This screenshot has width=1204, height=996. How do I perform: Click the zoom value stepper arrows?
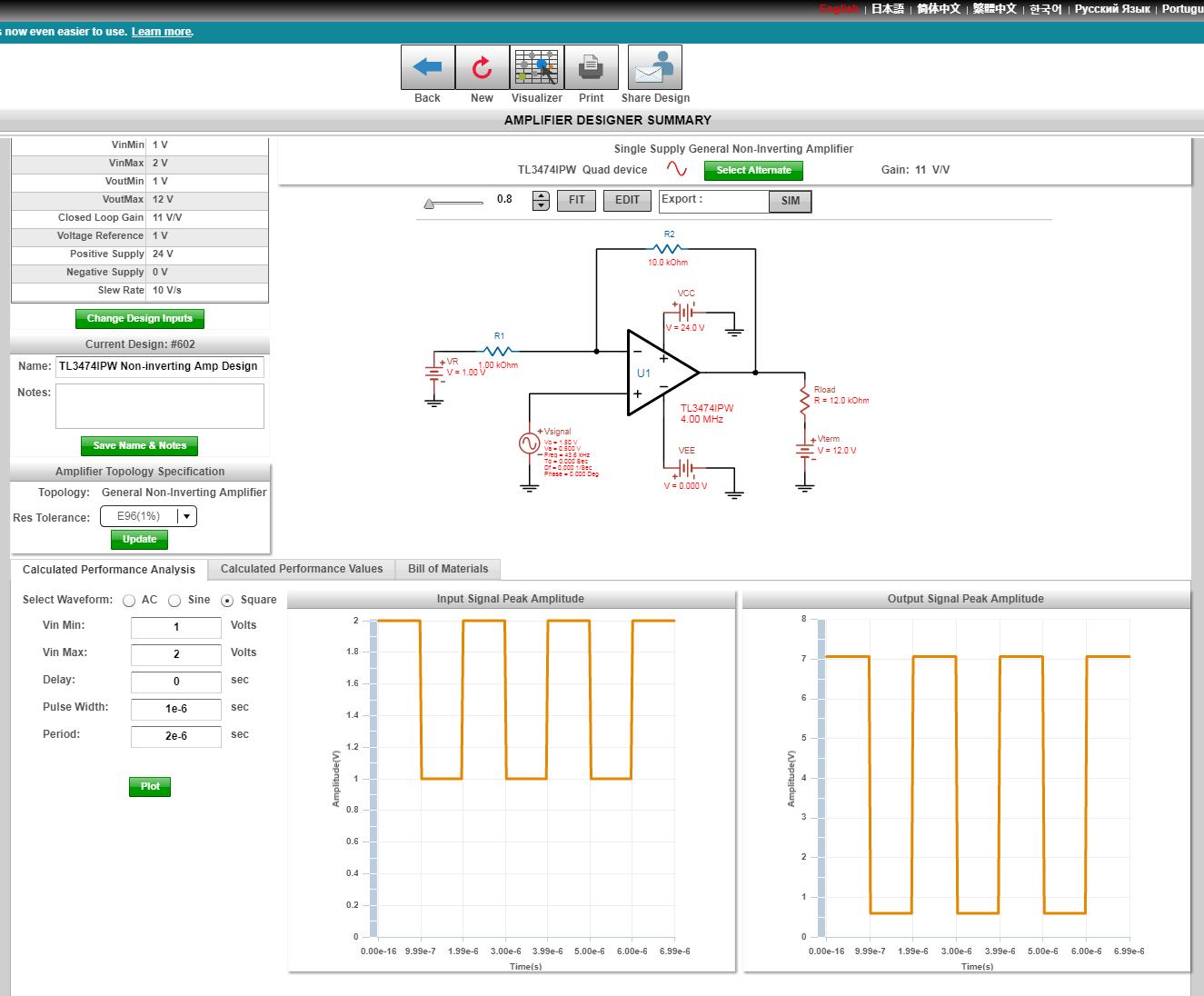point(541,200)
